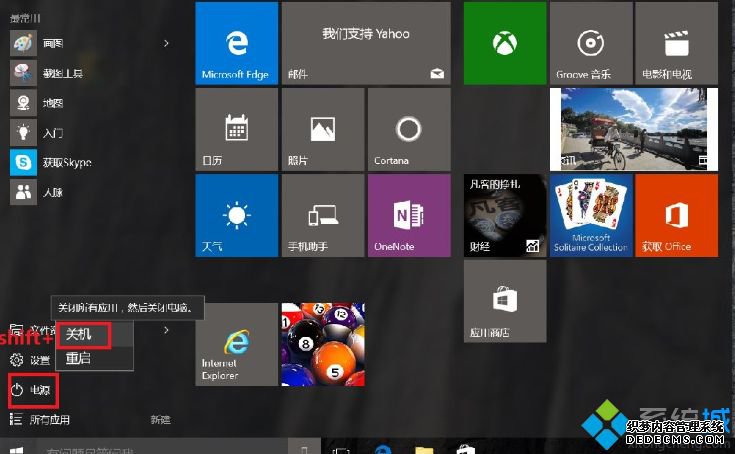Click the 新建 label beside 所有应用
Image resolution: width=735 pixels, height=454 pixels.
coord(160,420)
